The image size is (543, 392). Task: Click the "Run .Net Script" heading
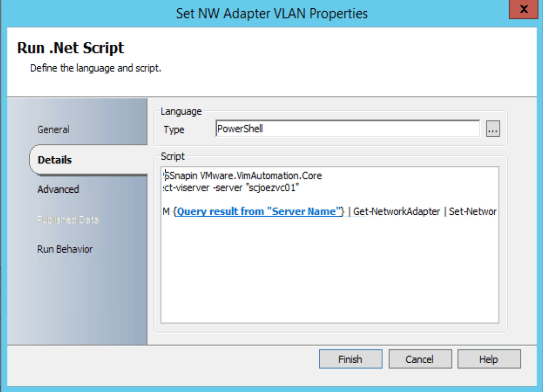[x=70, y=48]
